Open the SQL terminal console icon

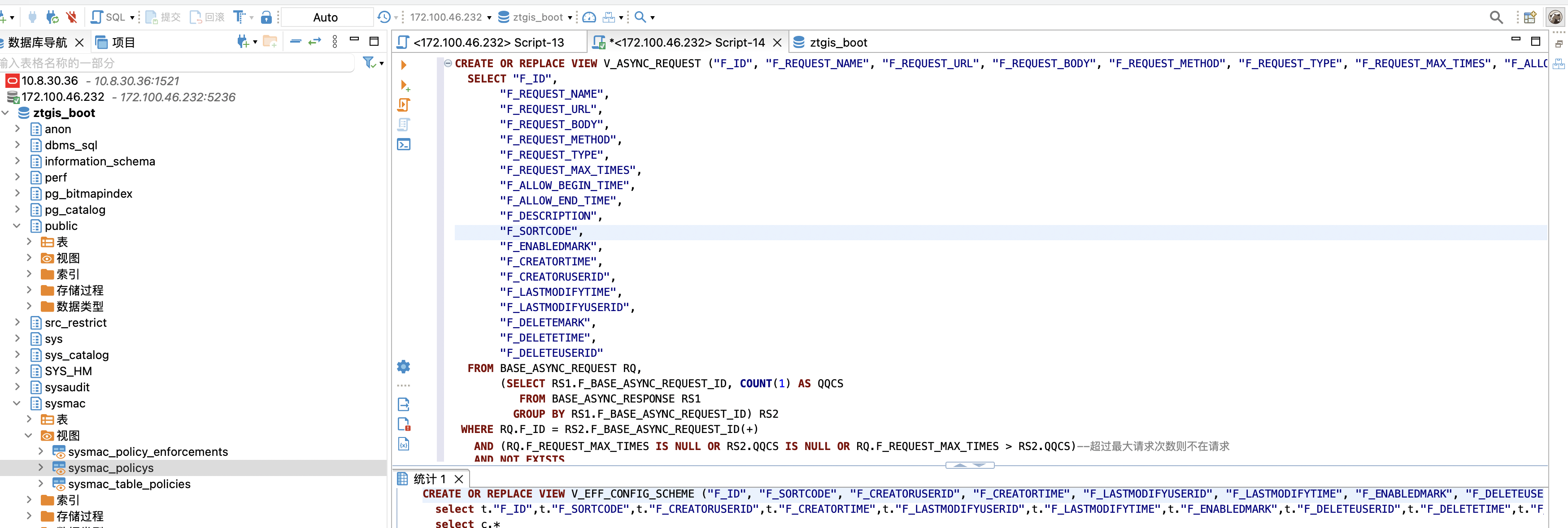pos(404,144)
